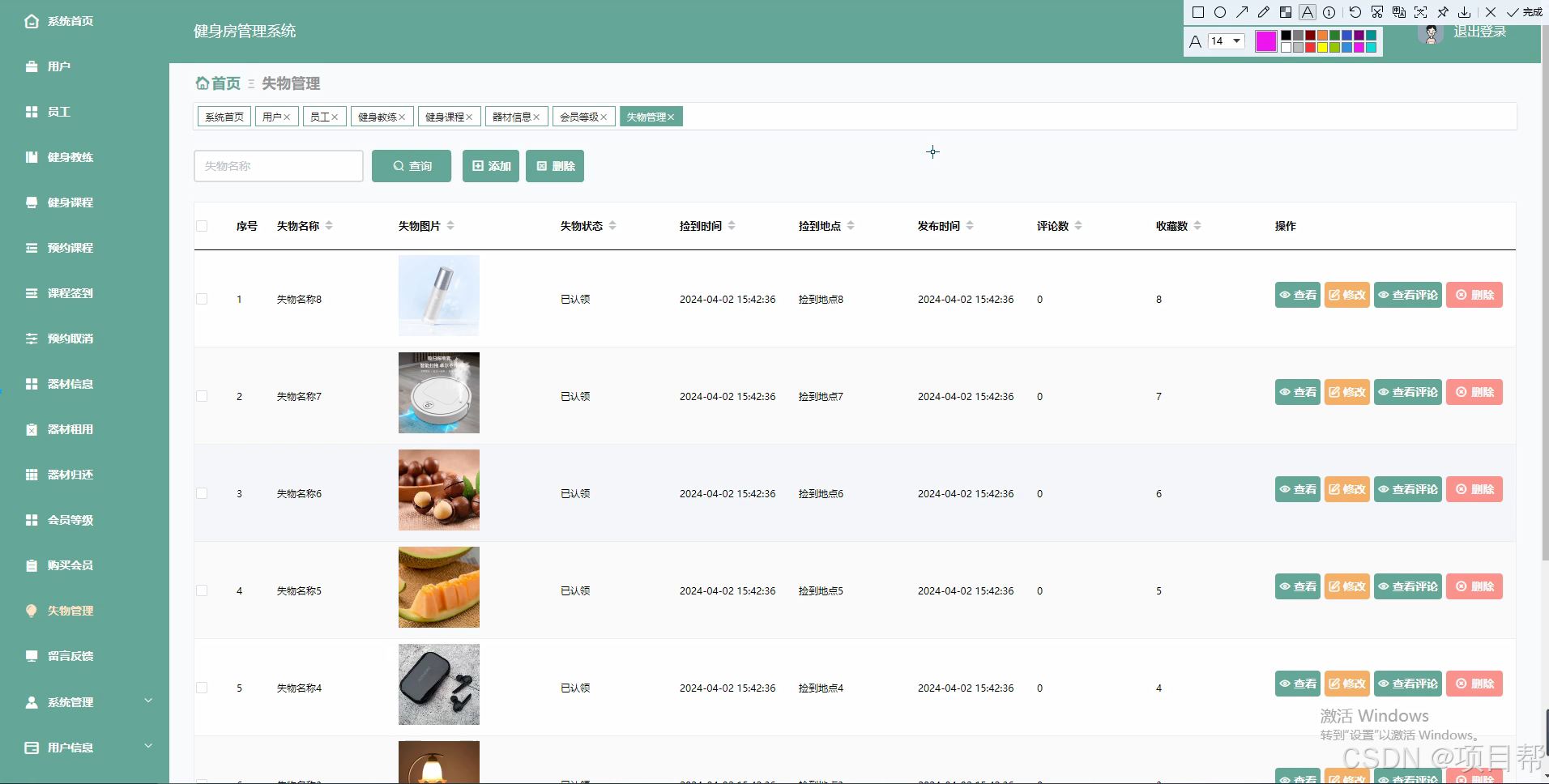The width and height of the screenshot is (1549, 784).
Task: Open 用户 in the sidebar
Action: click(x=58, y=66)
